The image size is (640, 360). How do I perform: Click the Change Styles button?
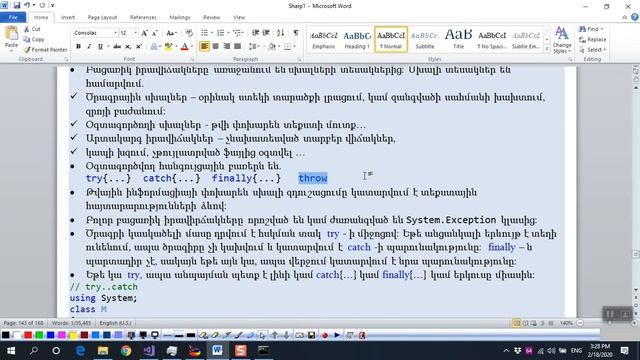point(562,40)
